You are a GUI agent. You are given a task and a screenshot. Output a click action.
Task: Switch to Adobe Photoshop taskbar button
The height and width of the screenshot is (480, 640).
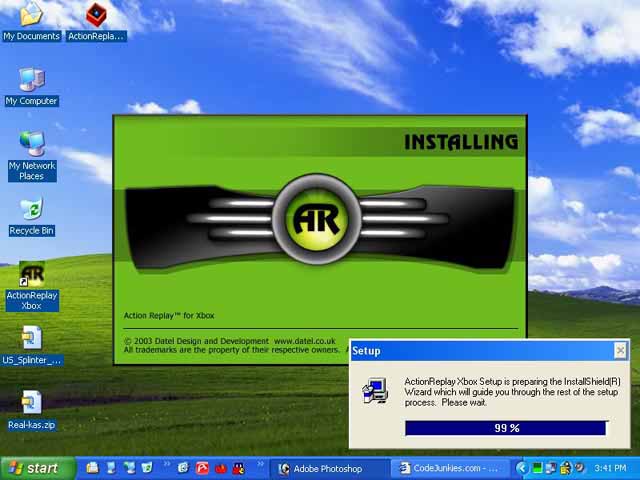[x=329, y=469]
